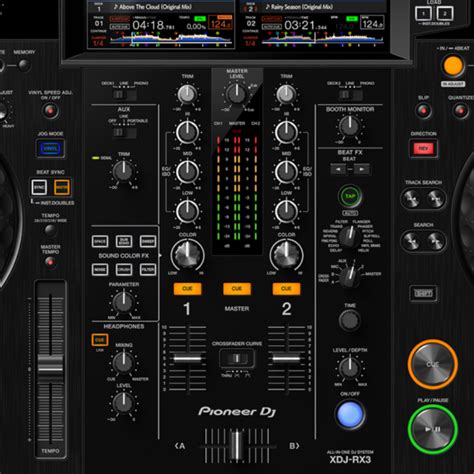Click channel 2 LOW EQ knob
Image resolution: width=474 pixels, height=474 pixels.
[x=286, y=211]
